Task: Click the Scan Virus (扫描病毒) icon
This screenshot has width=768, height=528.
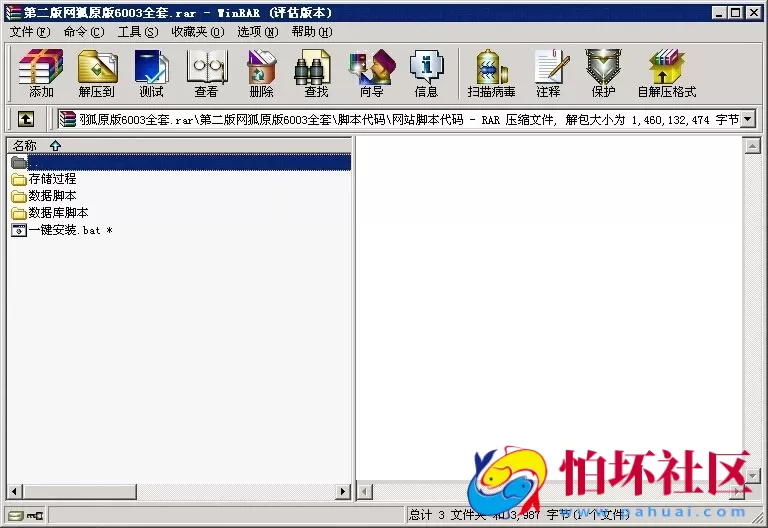Action: (x=491, y=72)
